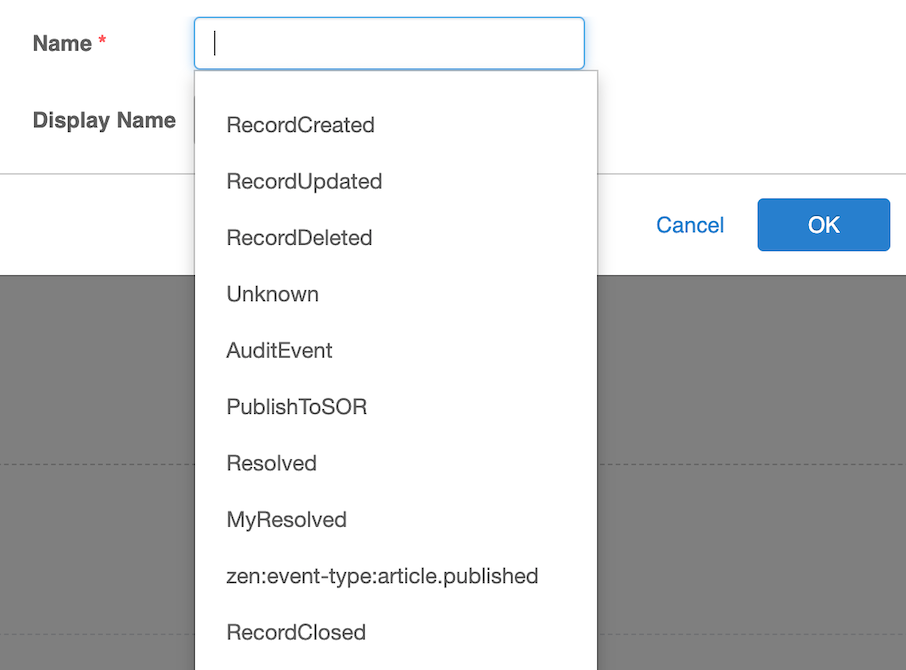Confirm with the blue OK button

pyautogui.click(x=823, y=225)
